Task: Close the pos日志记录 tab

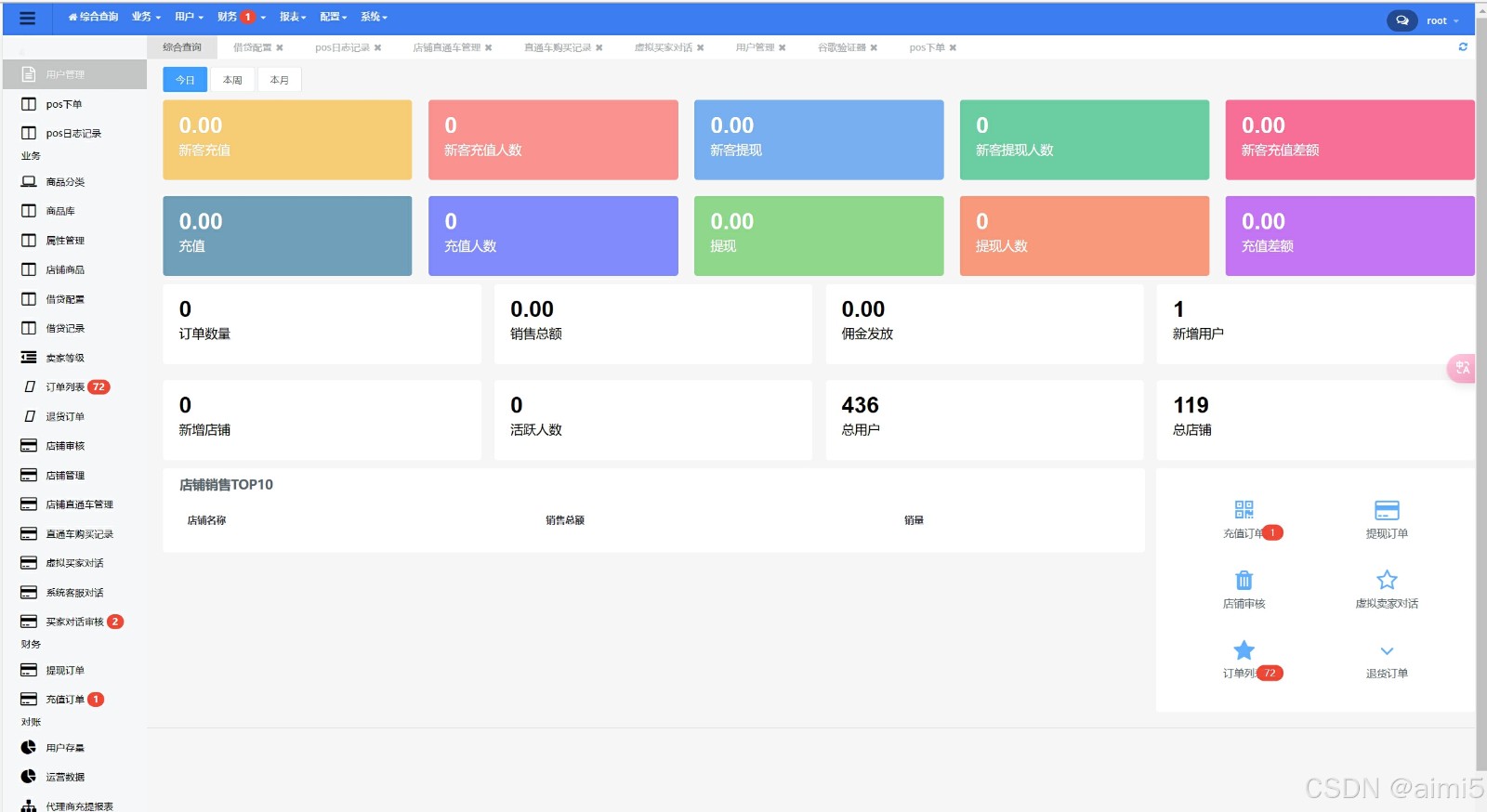Action: 377,47
